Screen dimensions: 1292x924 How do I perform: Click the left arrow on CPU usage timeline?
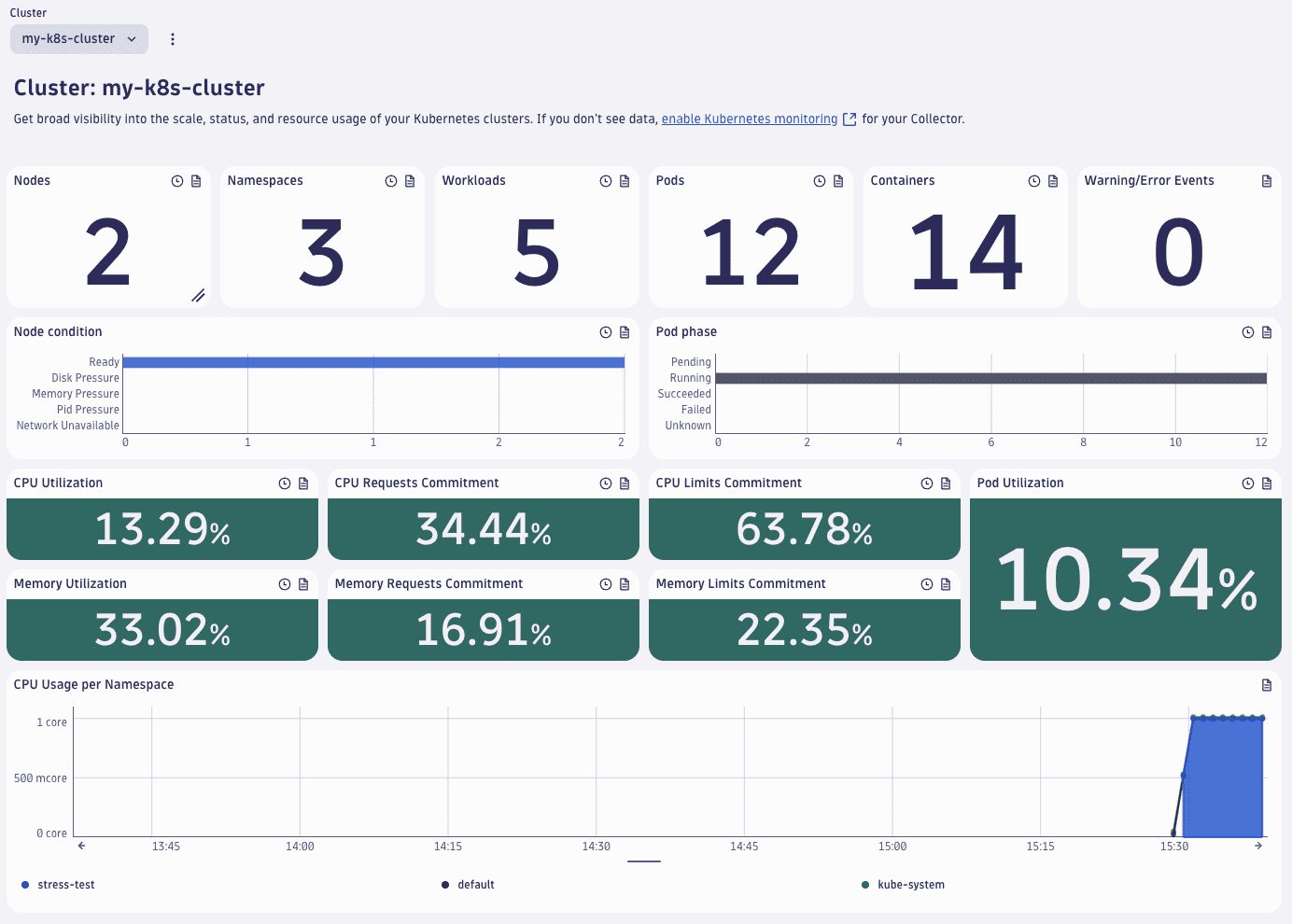point(82,846)
